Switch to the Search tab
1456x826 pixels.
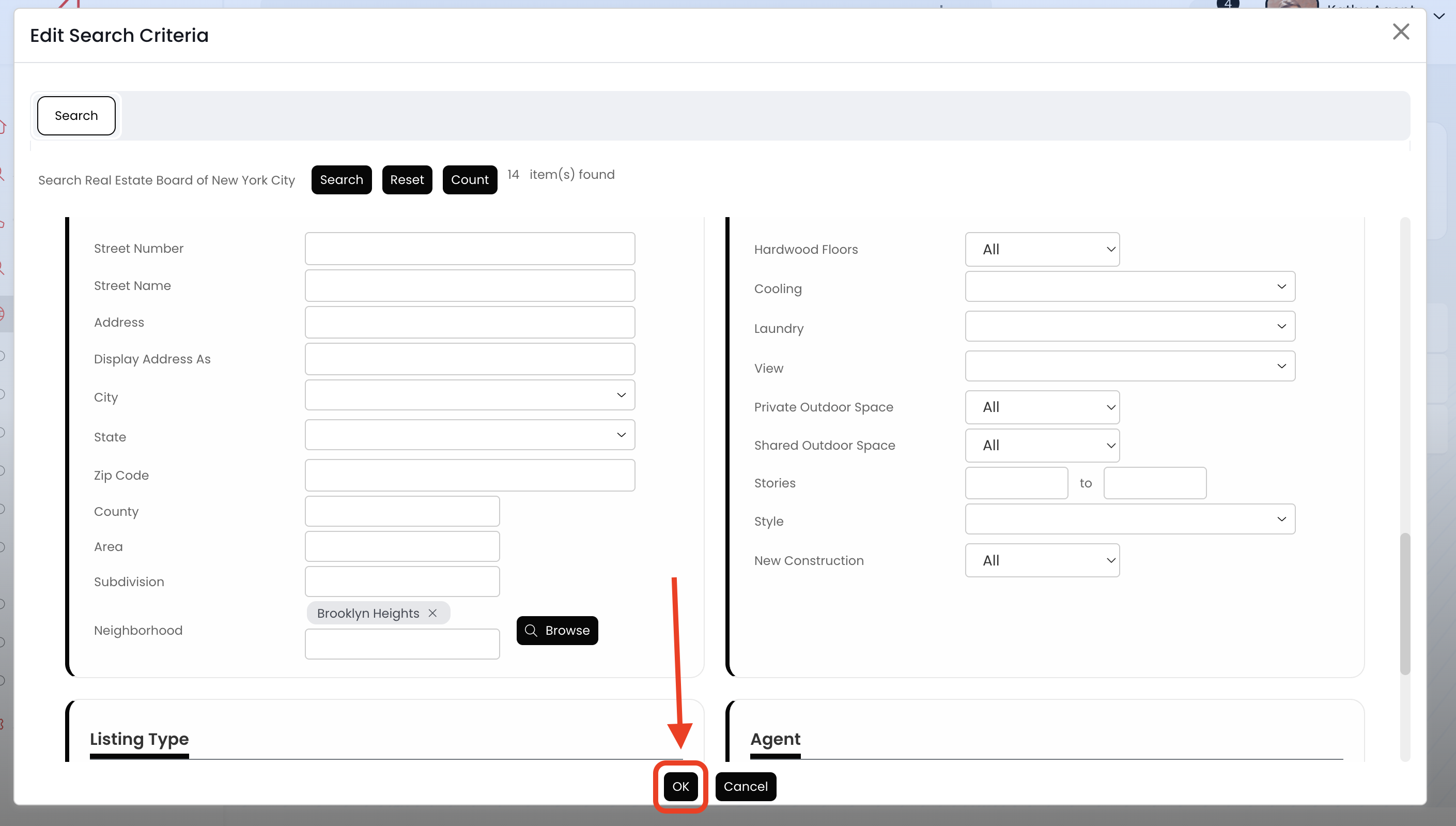(76, 116)
